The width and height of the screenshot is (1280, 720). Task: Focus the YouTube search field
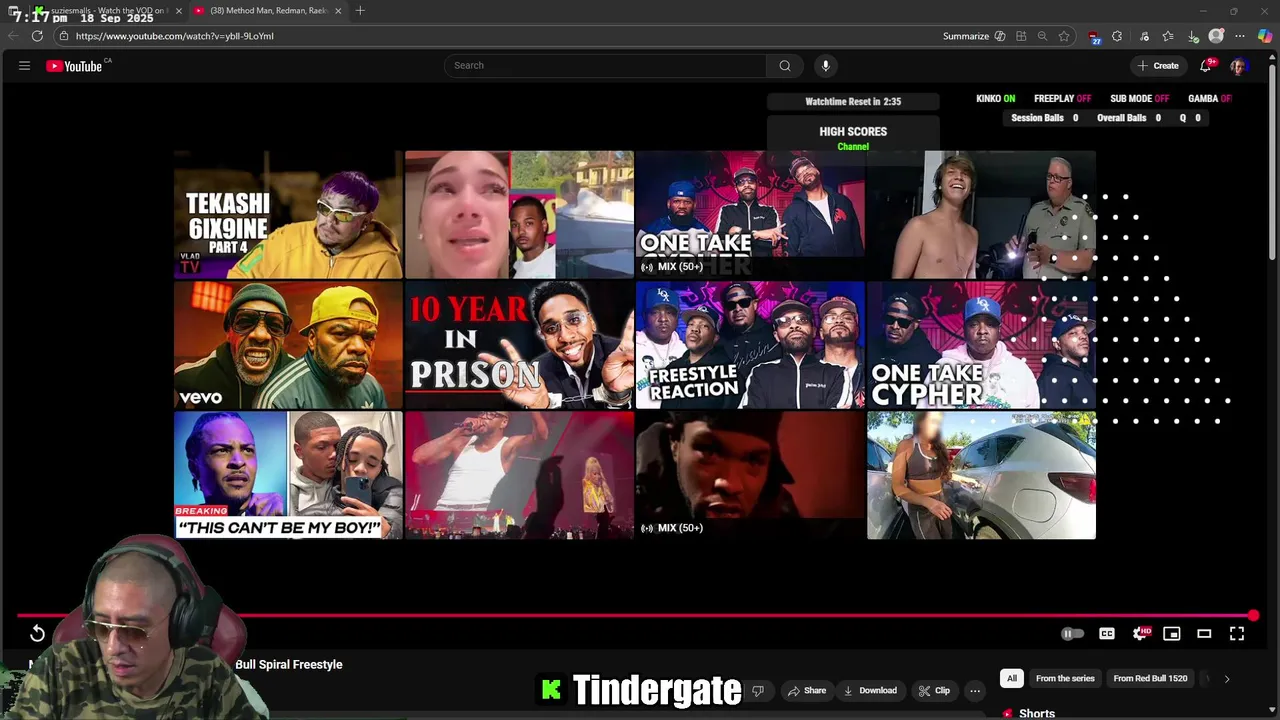point(605,66)
